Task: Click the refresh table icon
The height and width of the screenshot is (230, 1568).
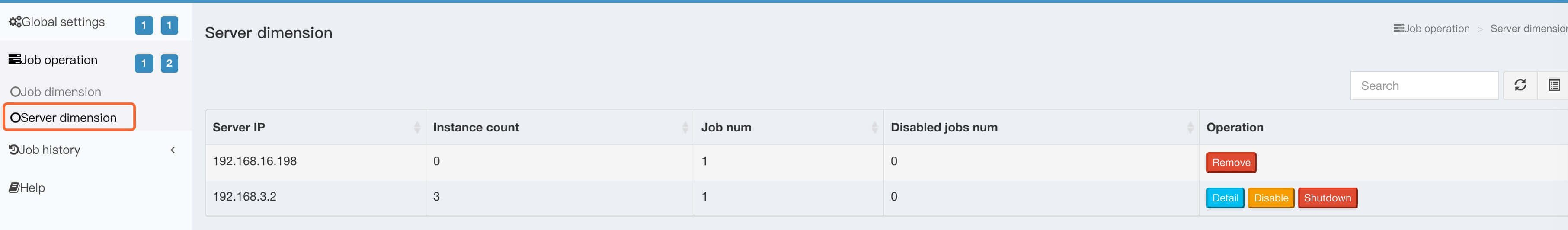Action: 1520,85
